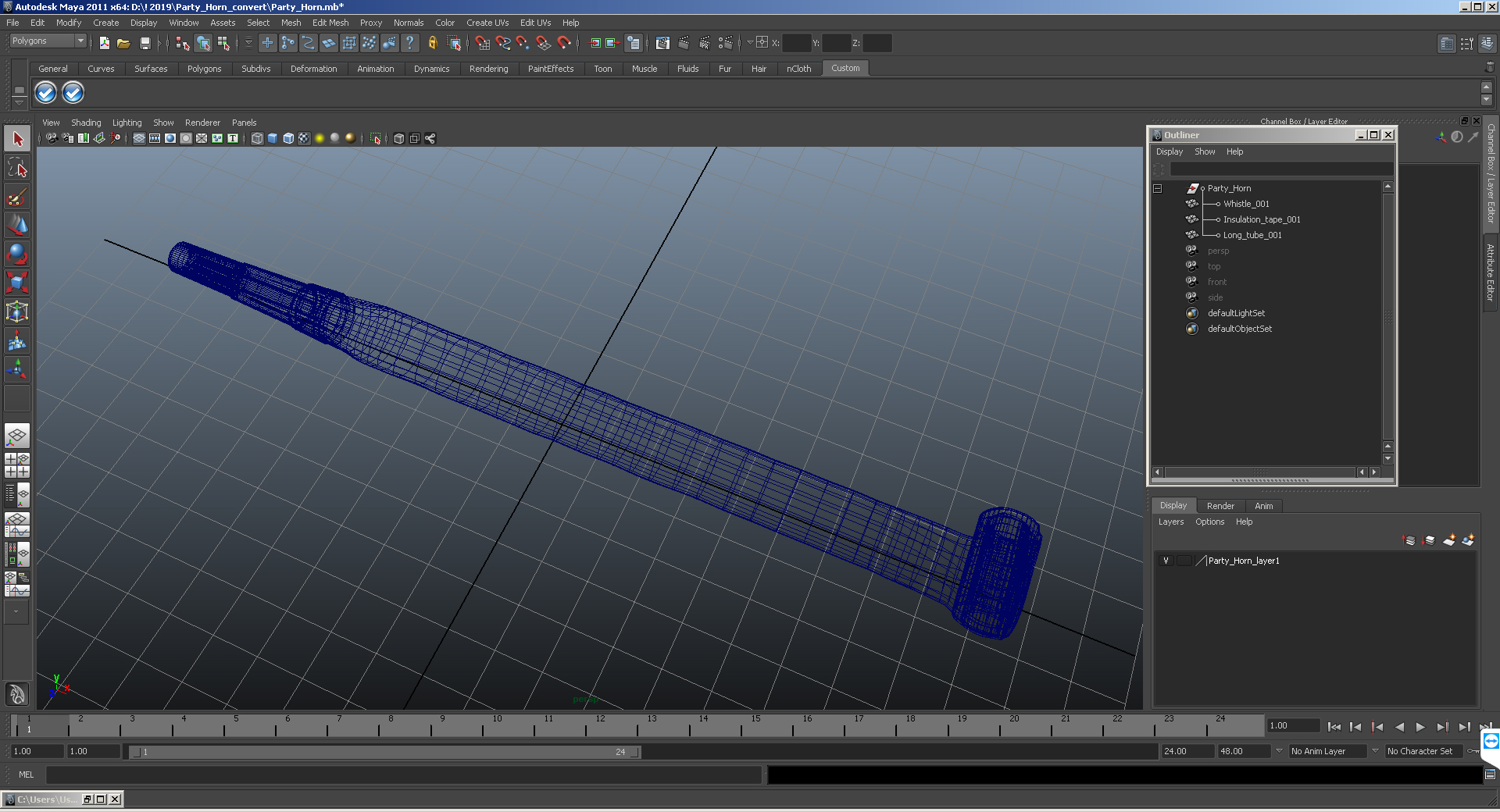
Task: Save scene disk icon in status line
Action: pyautogui.click(x=145, y=43)
